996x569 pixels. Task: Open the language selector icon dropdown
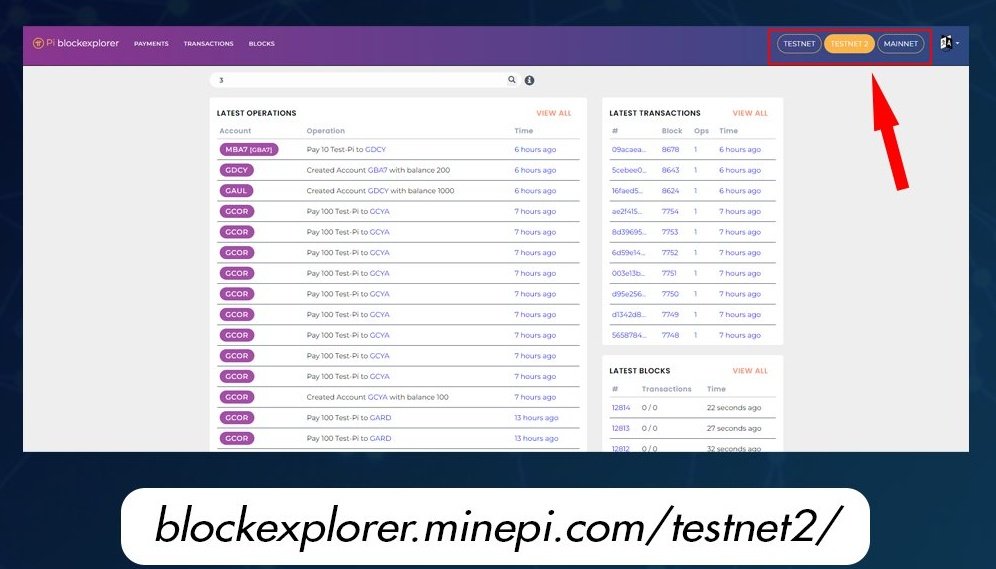point(949,43)
